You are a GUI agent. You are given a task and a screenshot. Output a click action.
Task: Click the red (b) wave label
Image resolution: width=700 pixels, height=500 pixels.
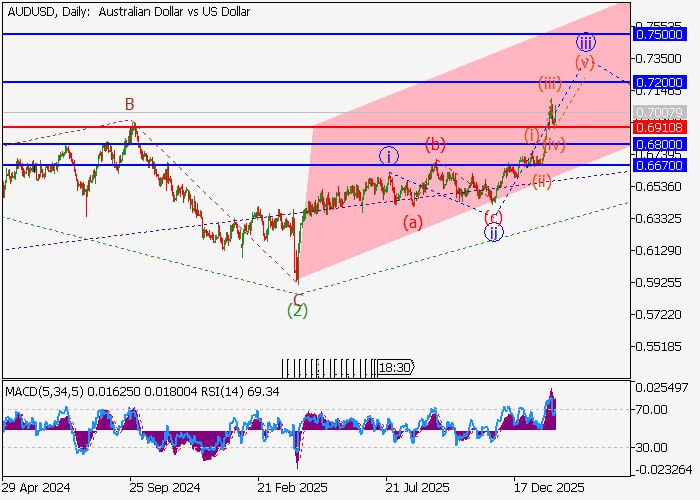coord(435,144)
